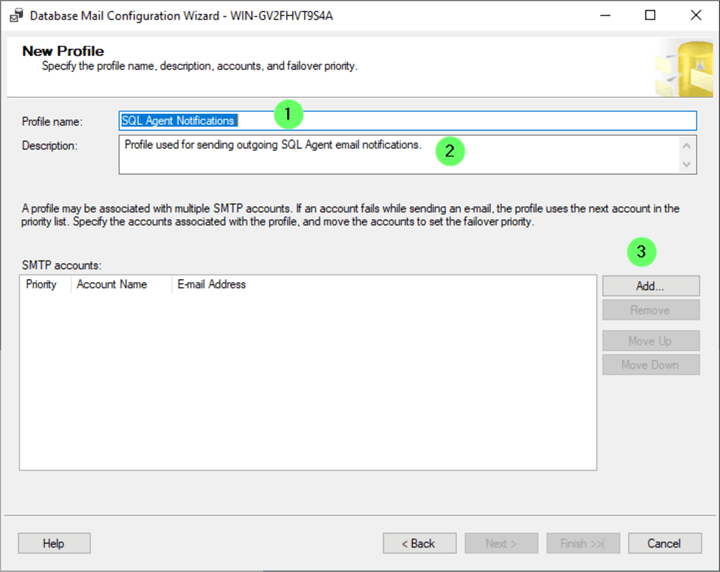
Task: Minimize the wizard window
Action: pyautogui.click(x=605, y=16)
